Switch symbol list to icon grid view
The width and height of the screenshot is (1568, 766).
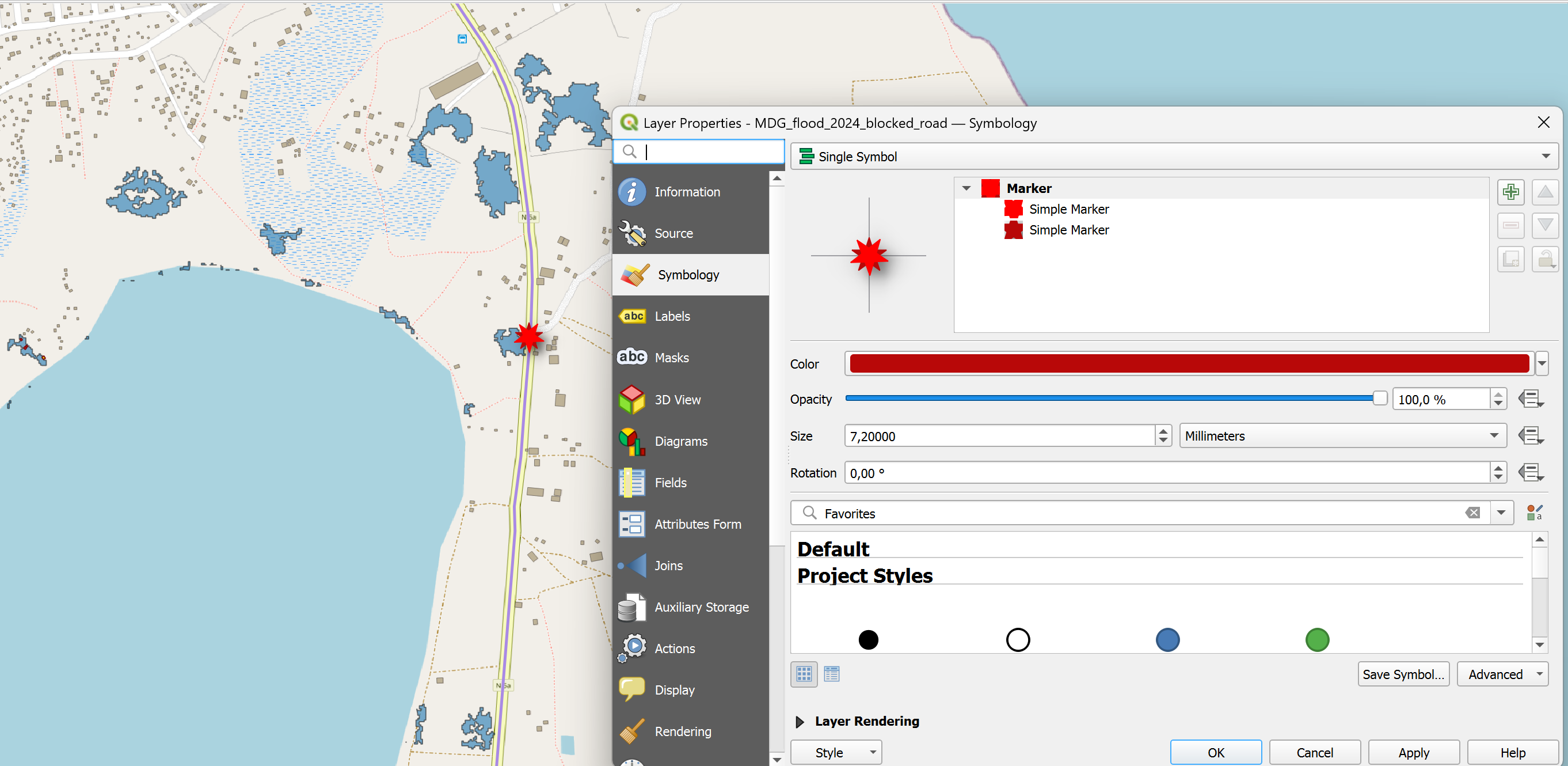(804, 674)
